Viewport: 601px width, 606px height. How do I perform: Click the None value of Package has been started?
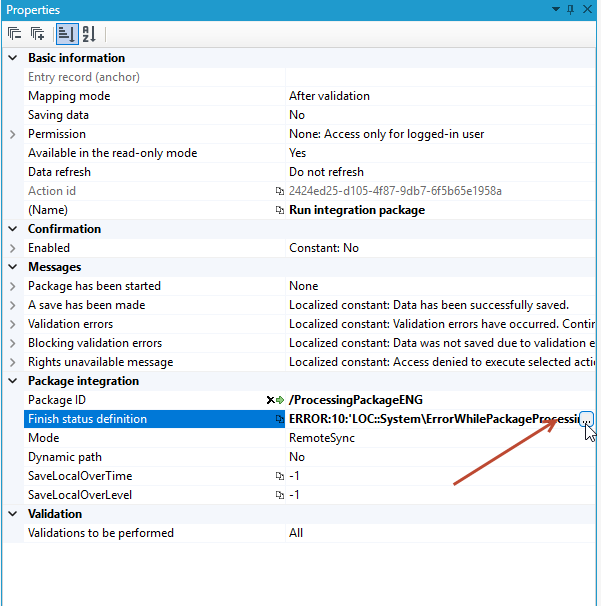[303, 286]
